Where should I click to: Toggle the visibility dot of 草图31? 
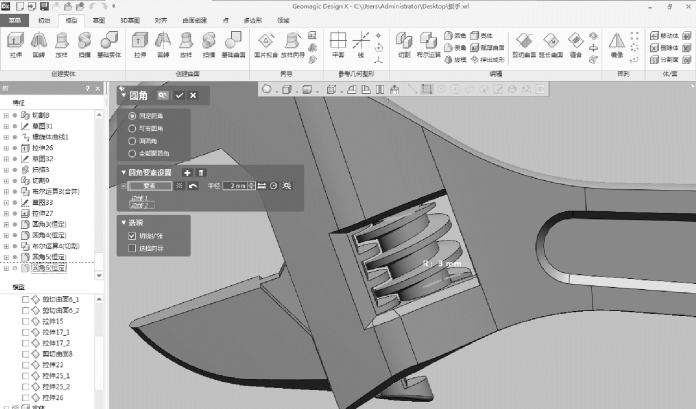pos(15,126)
